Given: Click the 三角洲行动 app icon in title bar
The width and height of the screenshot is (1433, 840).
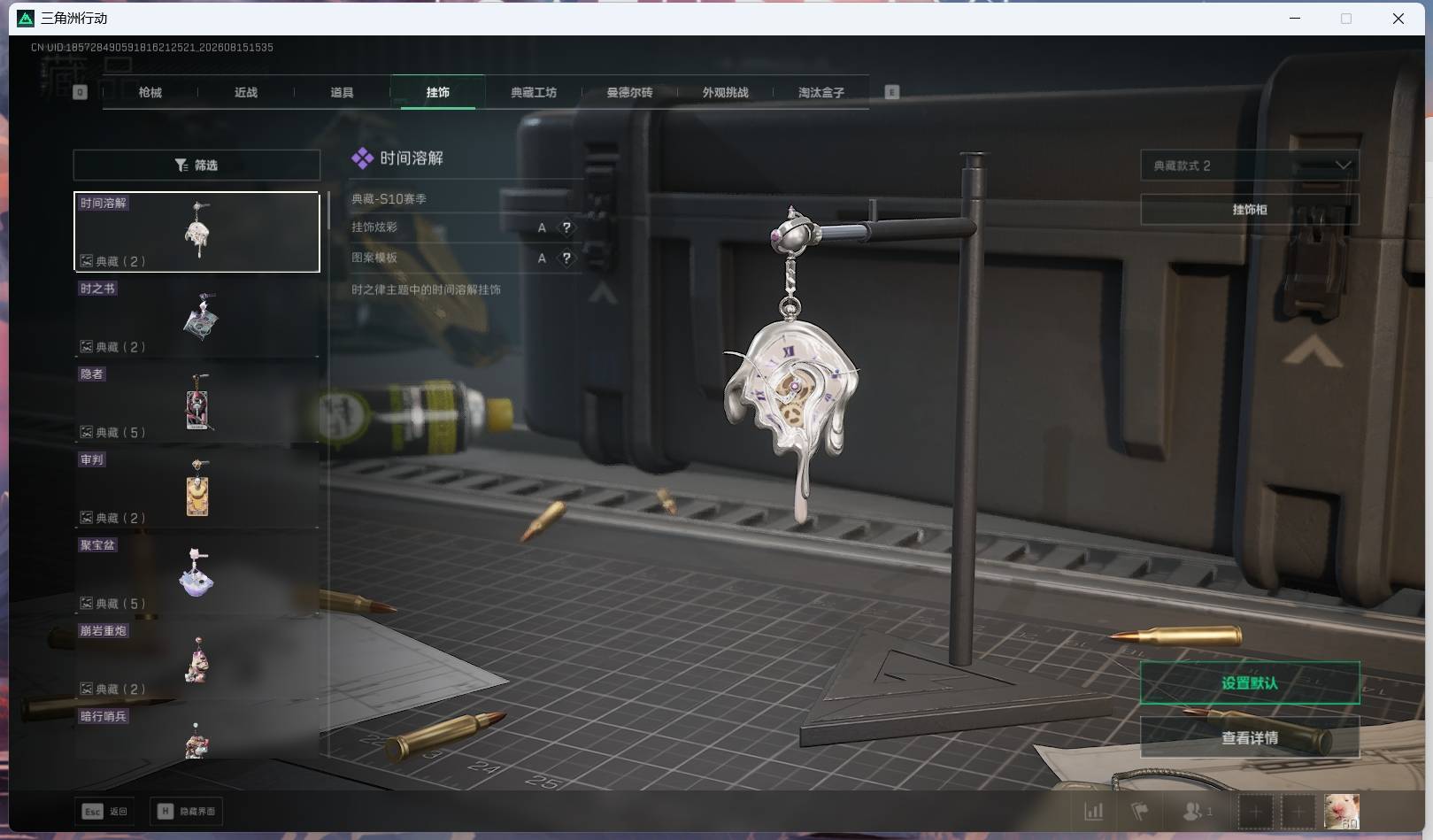Looking at the screenshot, I should (26, 19).
